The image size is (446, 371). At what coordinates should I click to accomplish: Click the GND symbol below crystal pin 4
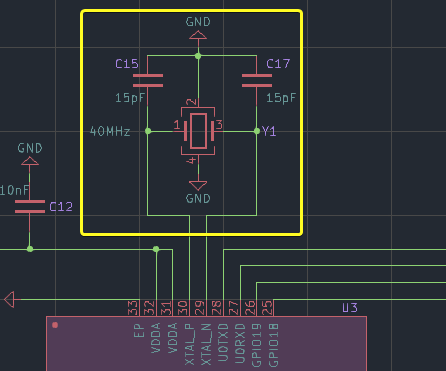(198, 185)
